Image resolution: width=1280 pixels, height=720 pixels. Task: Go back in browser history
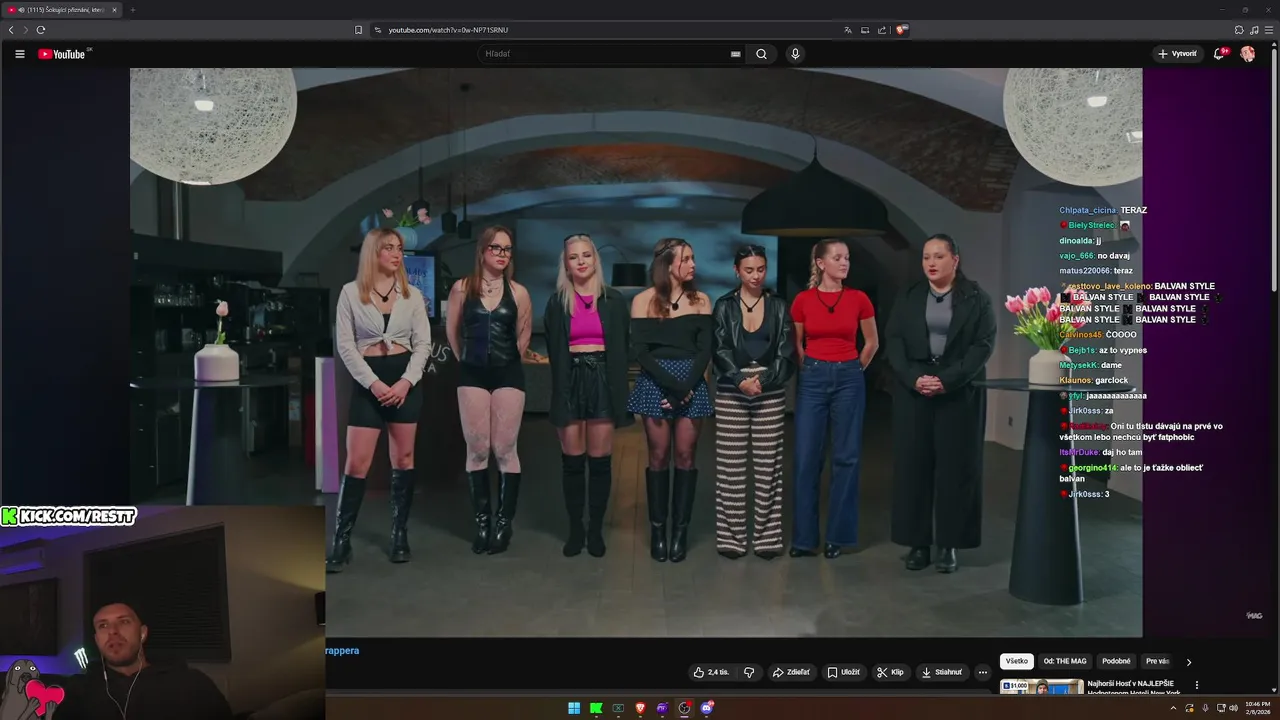11,30
